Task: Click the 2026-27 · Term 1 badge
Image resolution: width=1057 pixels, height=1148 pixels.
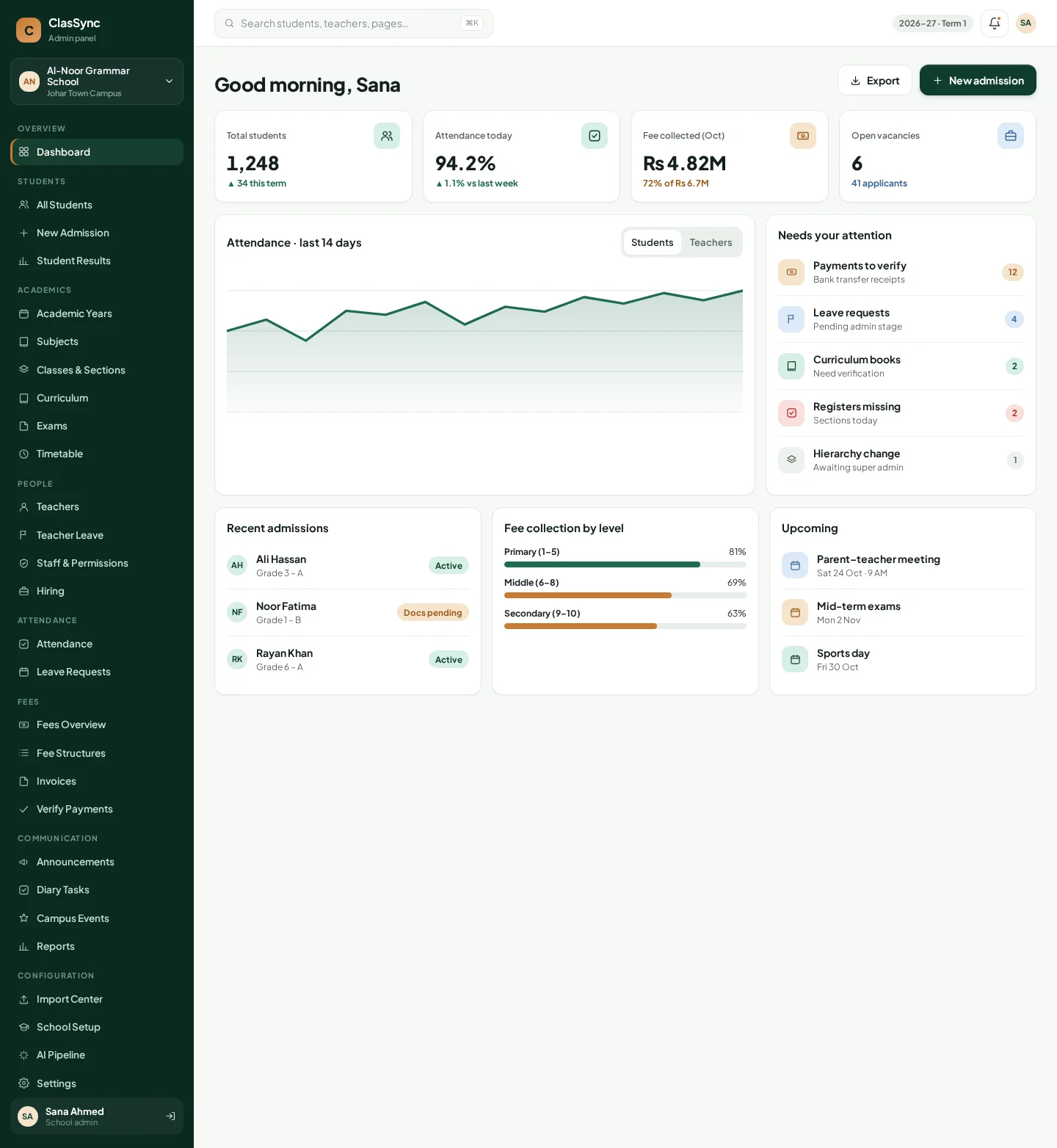Action: pos(932,23)
